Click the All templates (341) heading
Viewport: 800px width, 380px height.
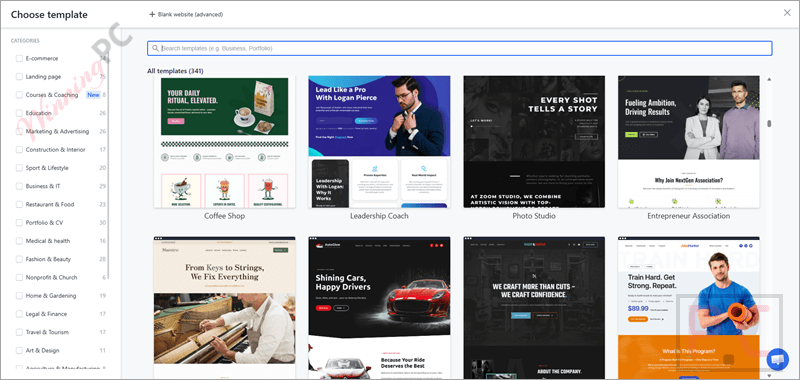pos(175,71)
